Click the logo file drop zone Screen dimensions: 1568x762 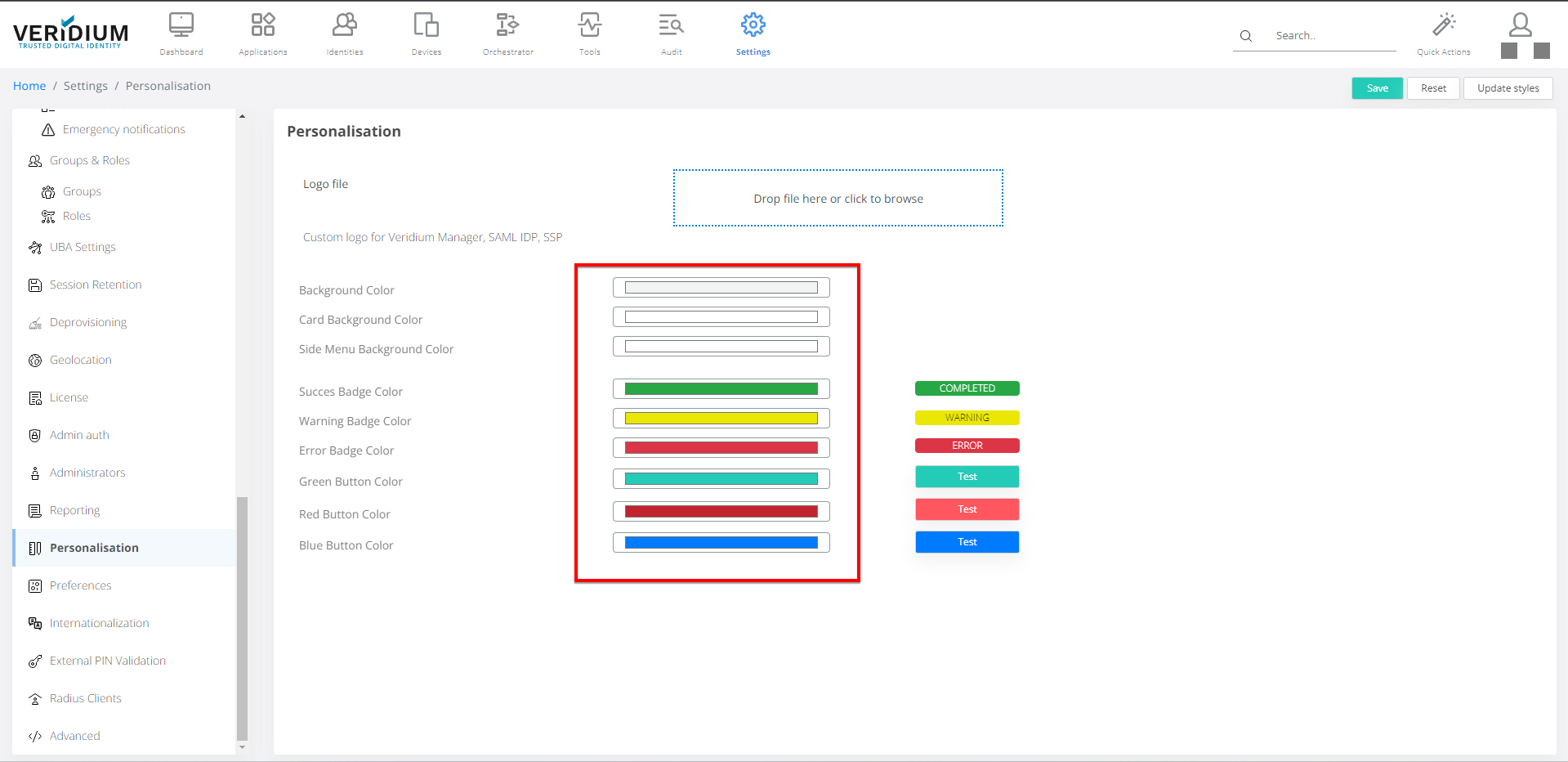pyautogui.click(x=838, y=199)
